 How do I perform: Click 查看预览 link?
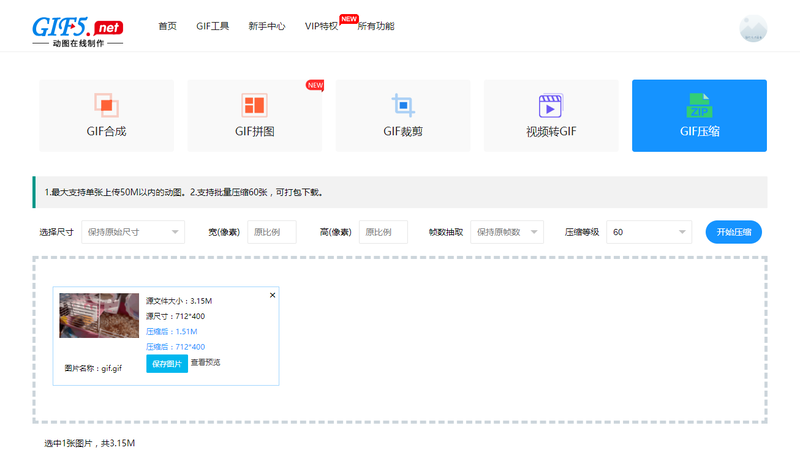(x=206, y=362)
